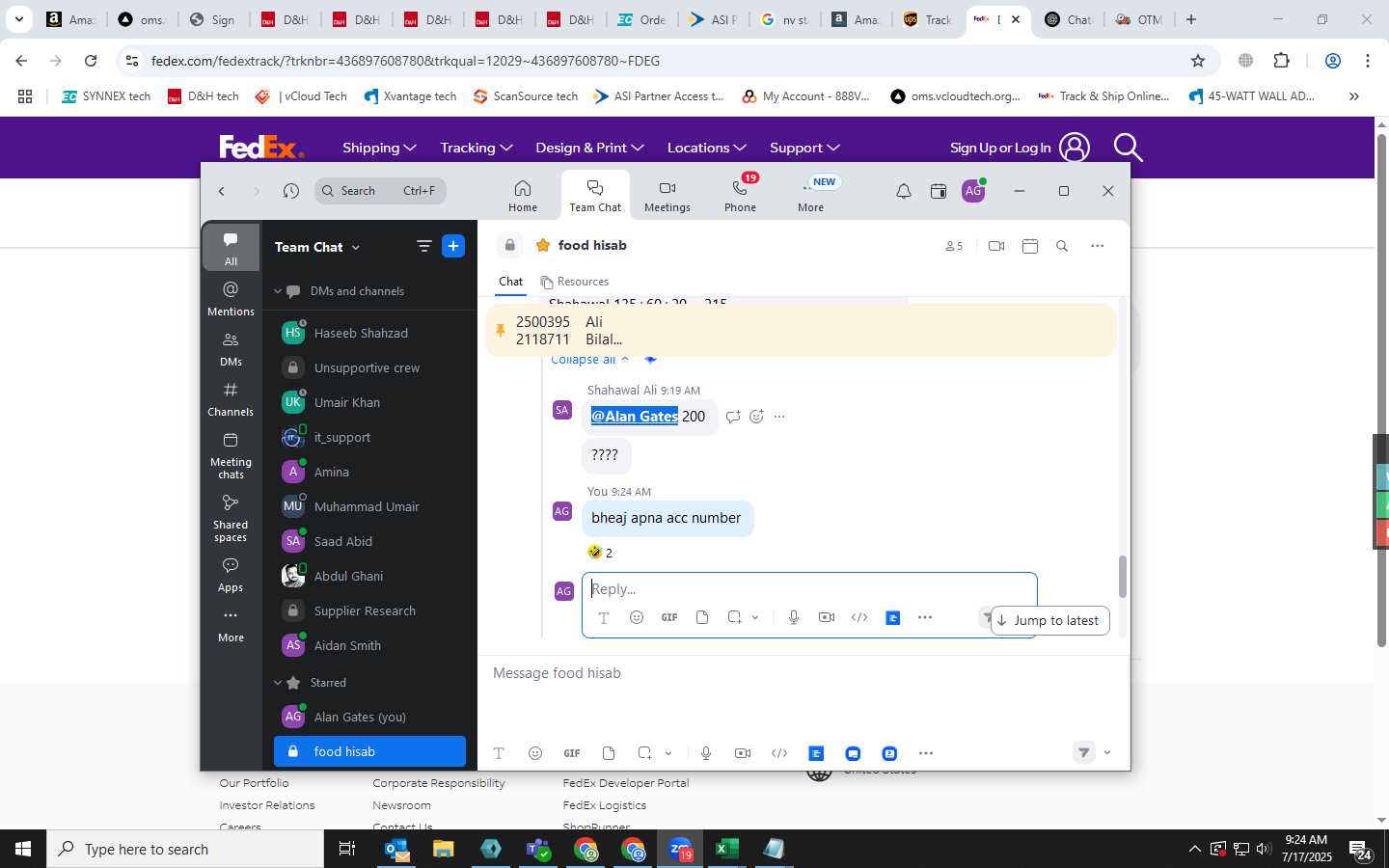The image size is (1389, 868).
Task: Open the Haseeb Shahzad conversation
Action: pos(369,333)
